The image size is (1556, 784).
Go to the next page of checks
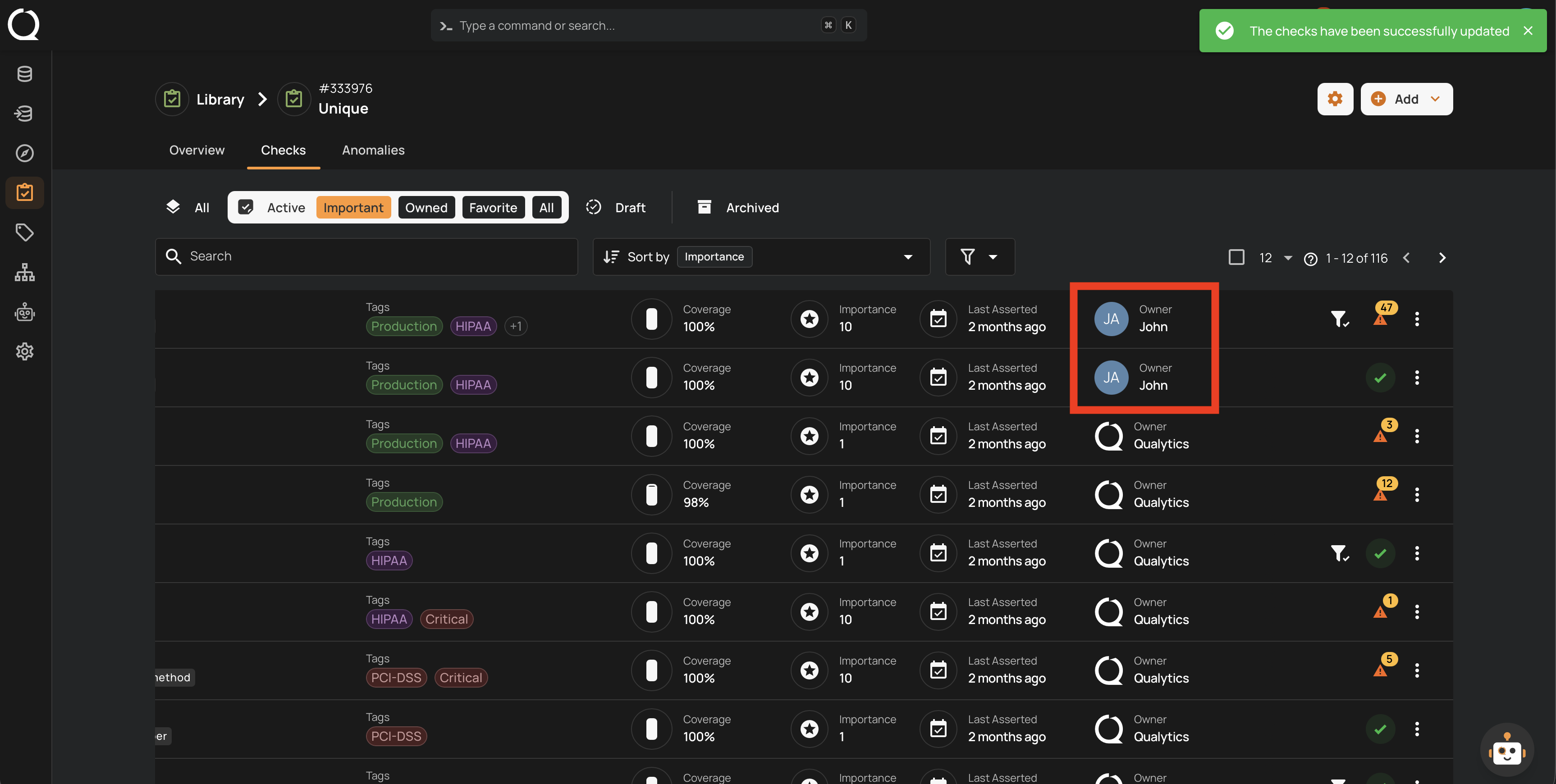pyautogui.click(x=1442, y=258)
